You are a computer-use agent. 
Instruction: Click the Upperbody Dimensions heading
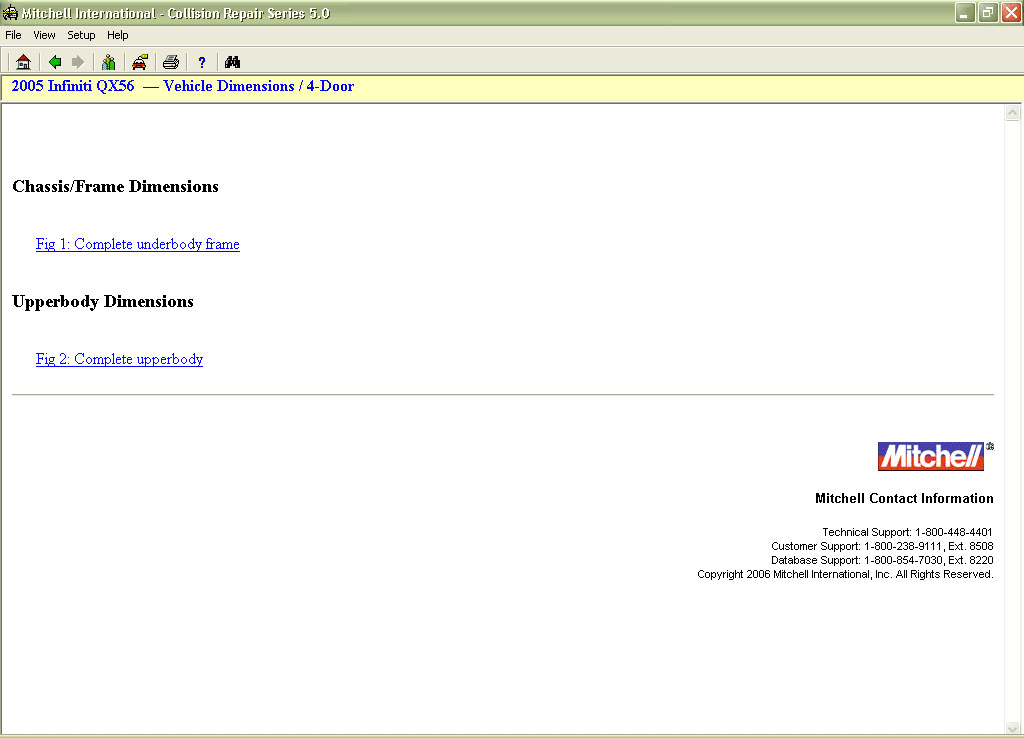(103, 302)
